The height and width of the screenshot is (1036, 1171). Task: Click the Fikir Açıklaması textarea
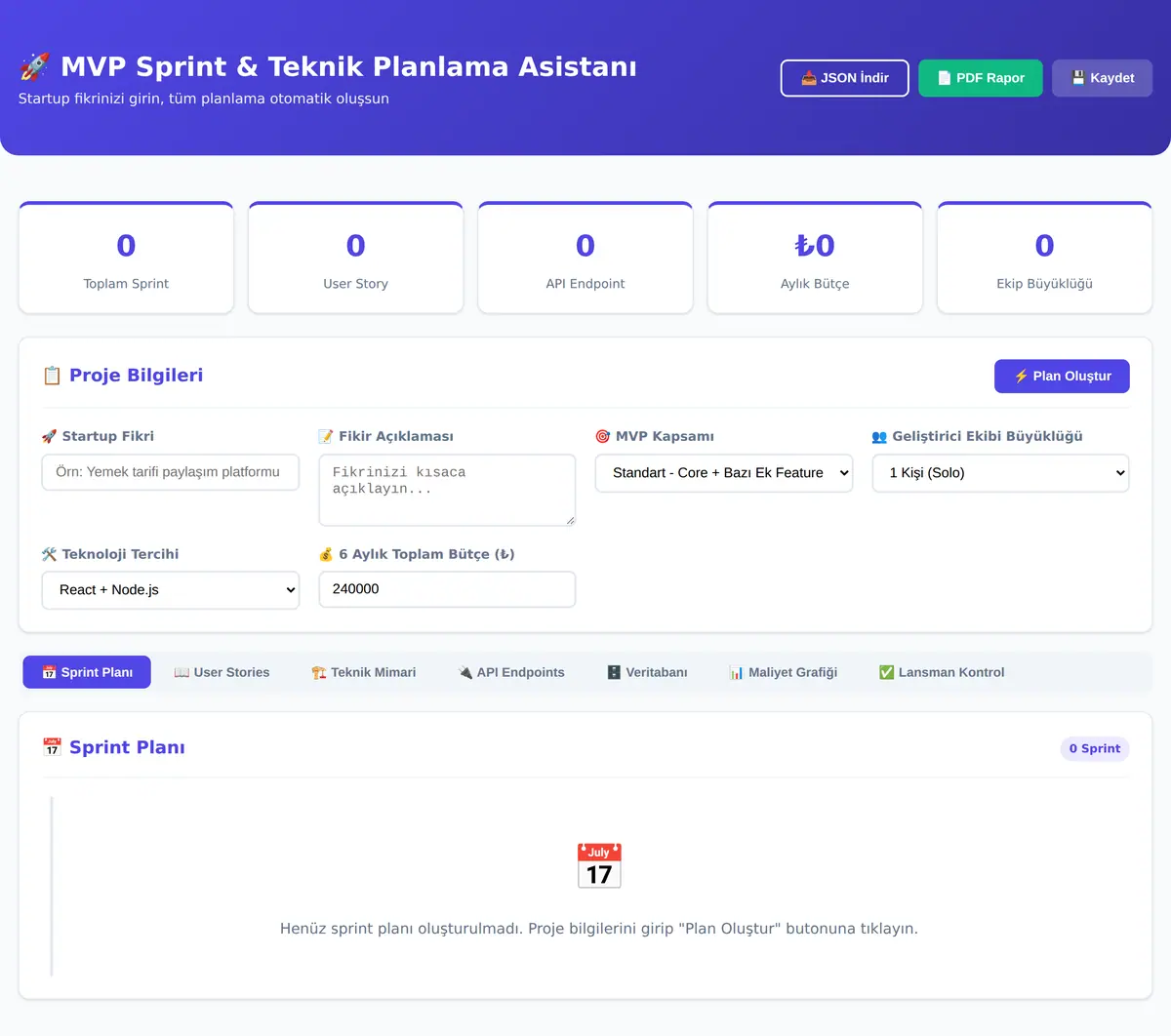(x=447, y=490)
